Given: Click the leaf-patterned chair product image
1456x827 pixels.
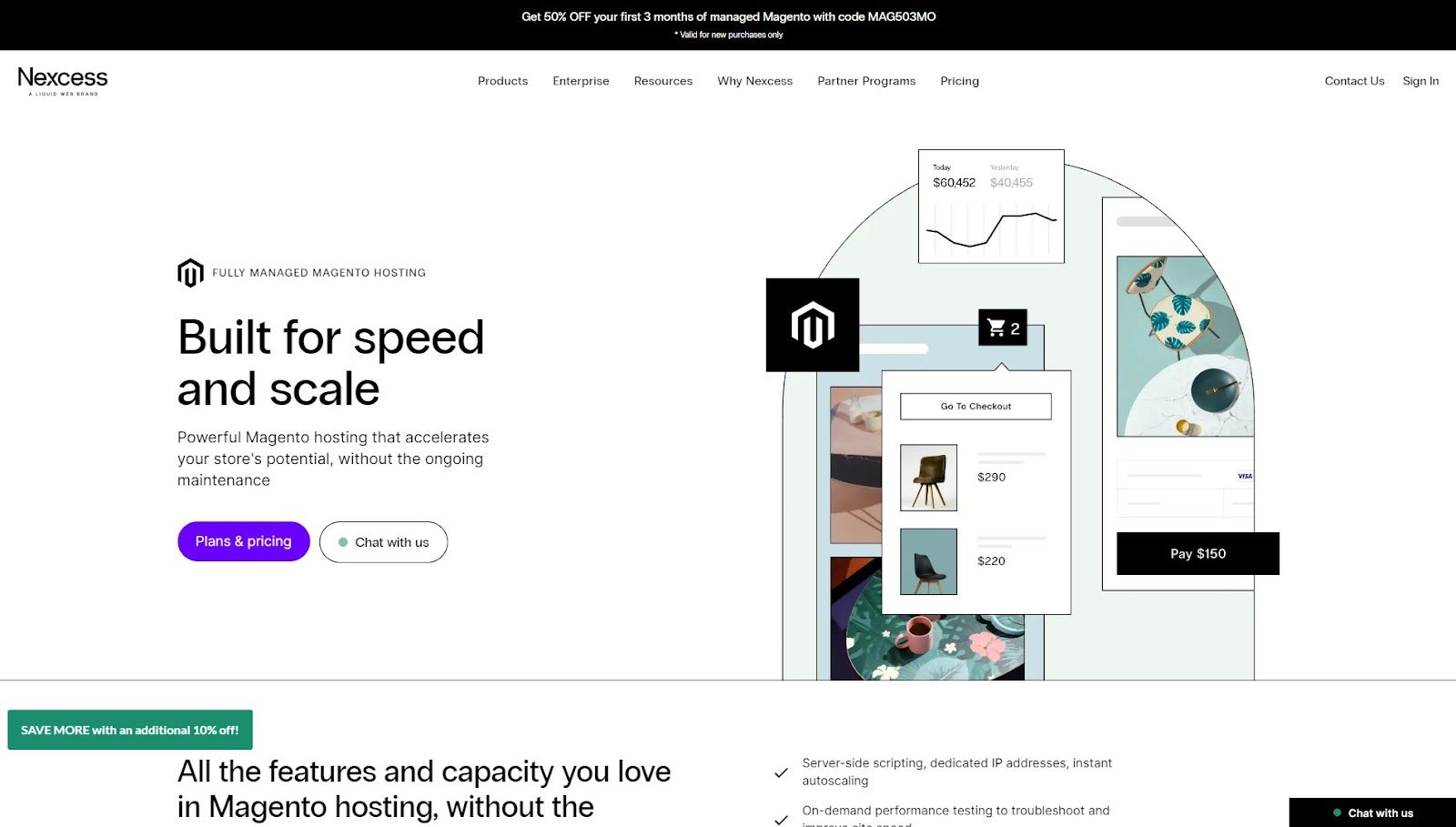Looking at the screenshot, I should [1185, 346].
